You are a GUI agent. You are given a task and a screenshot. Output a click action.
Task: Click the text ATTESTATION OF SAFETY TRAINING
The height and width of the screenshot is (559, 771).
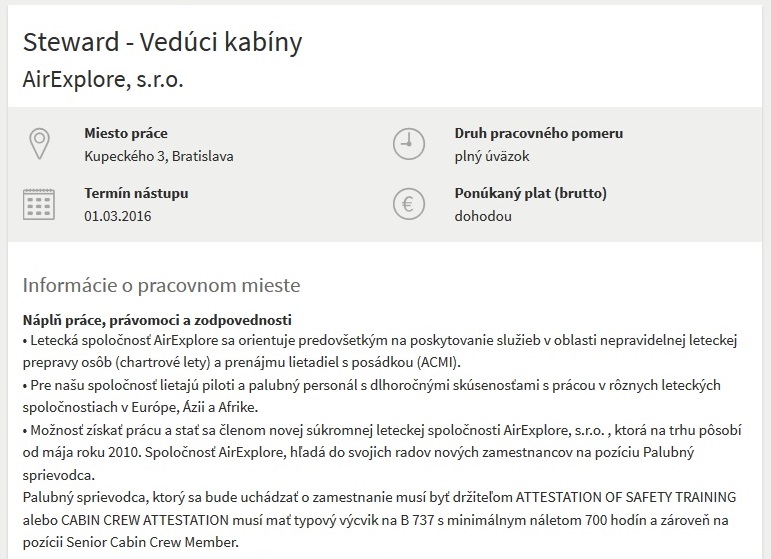click(x=625, y=498)
